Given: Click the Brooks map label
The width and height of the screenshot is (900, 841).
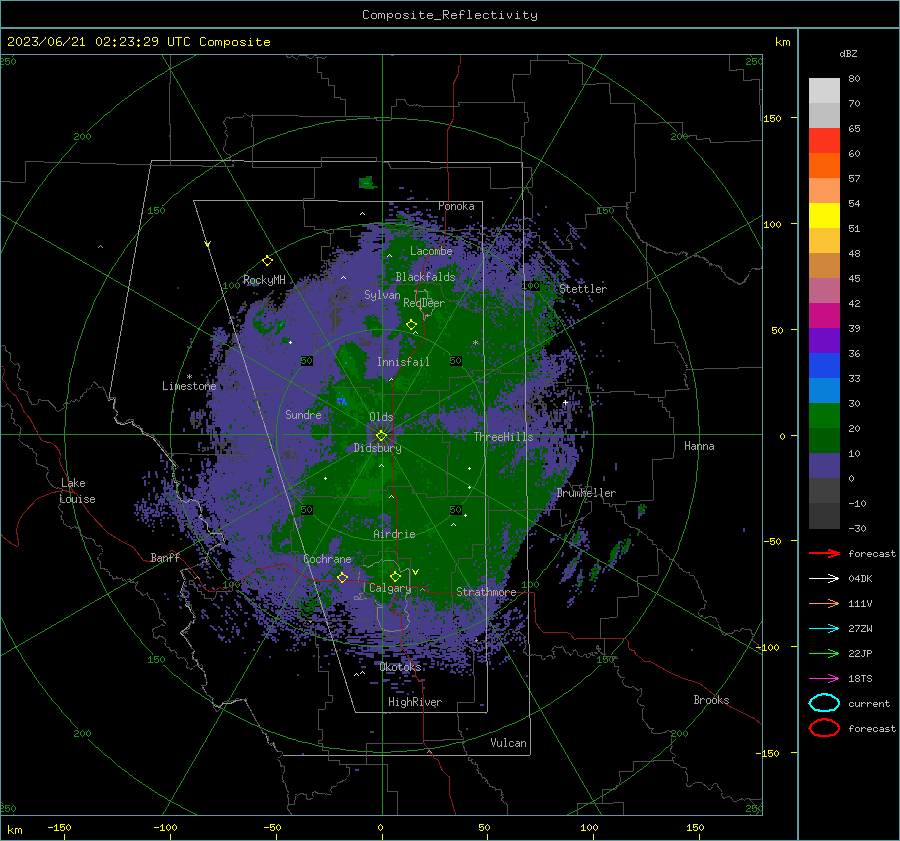Looking at the screenshot, I should [711, 700].
